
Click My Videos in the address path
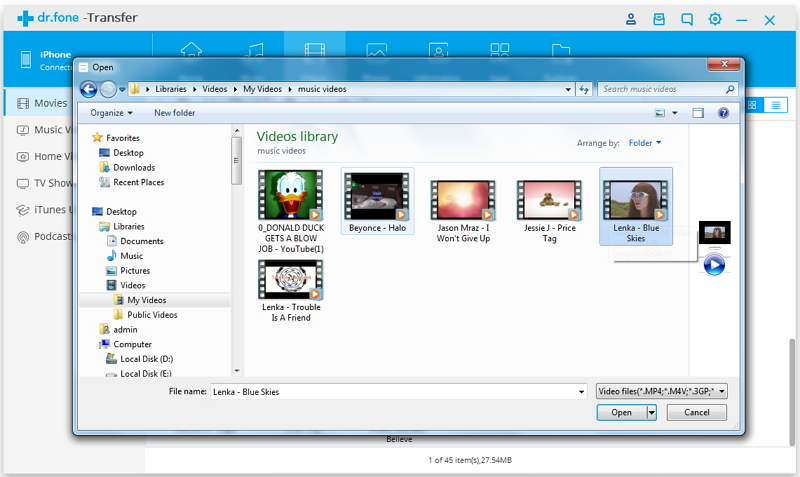tap(262, 89)
